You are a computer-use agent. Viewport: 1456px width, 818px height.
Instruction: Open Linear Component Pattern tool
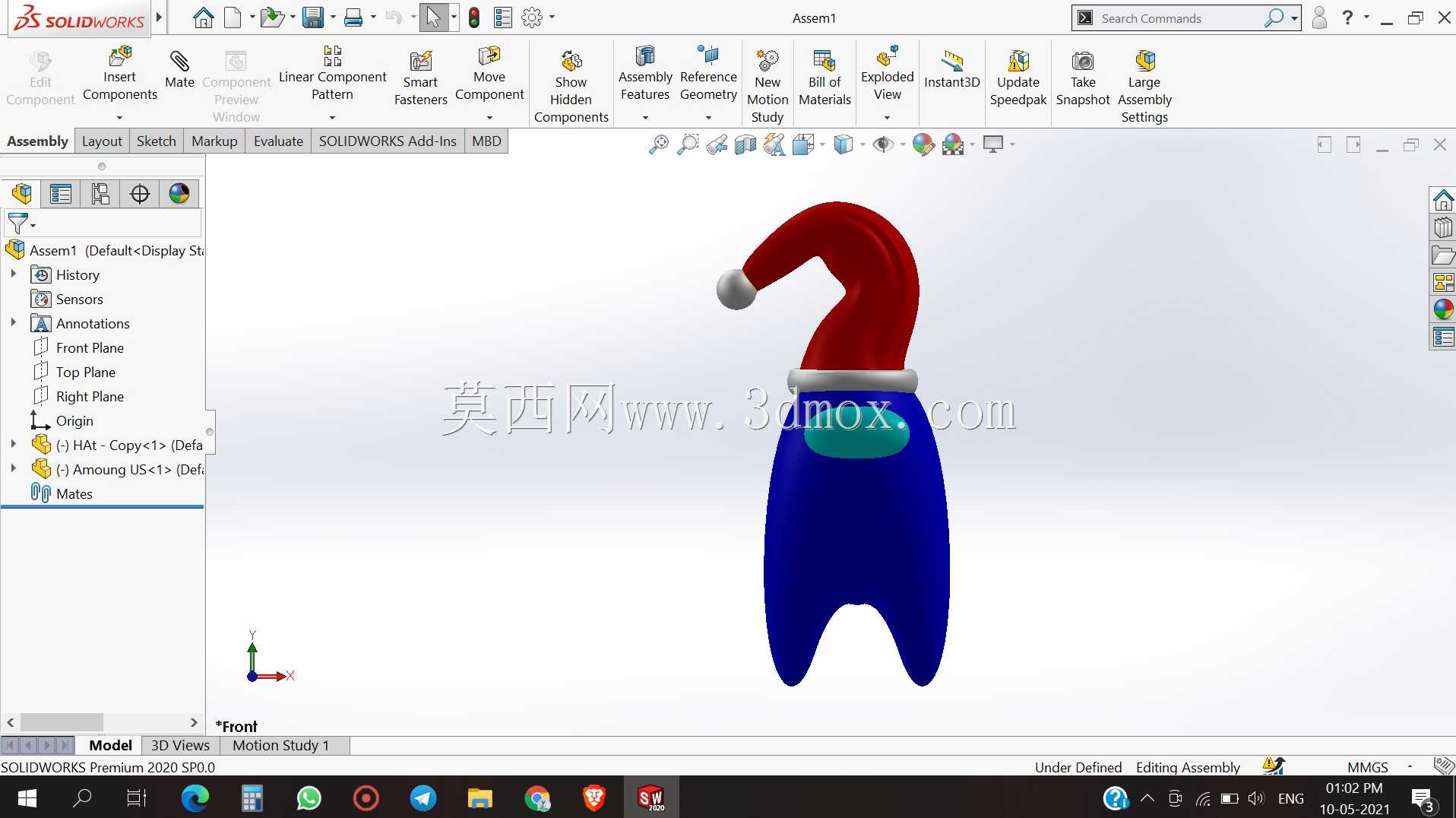332,73
